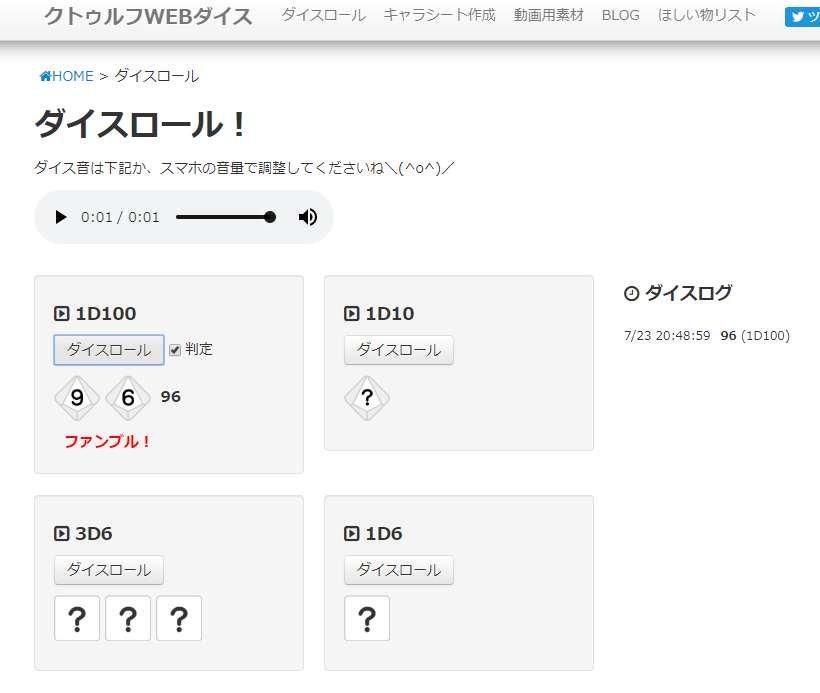Screen dimensions: 820x693
Task: Click the third 3D6 die
Action: [x=179, y=618]
